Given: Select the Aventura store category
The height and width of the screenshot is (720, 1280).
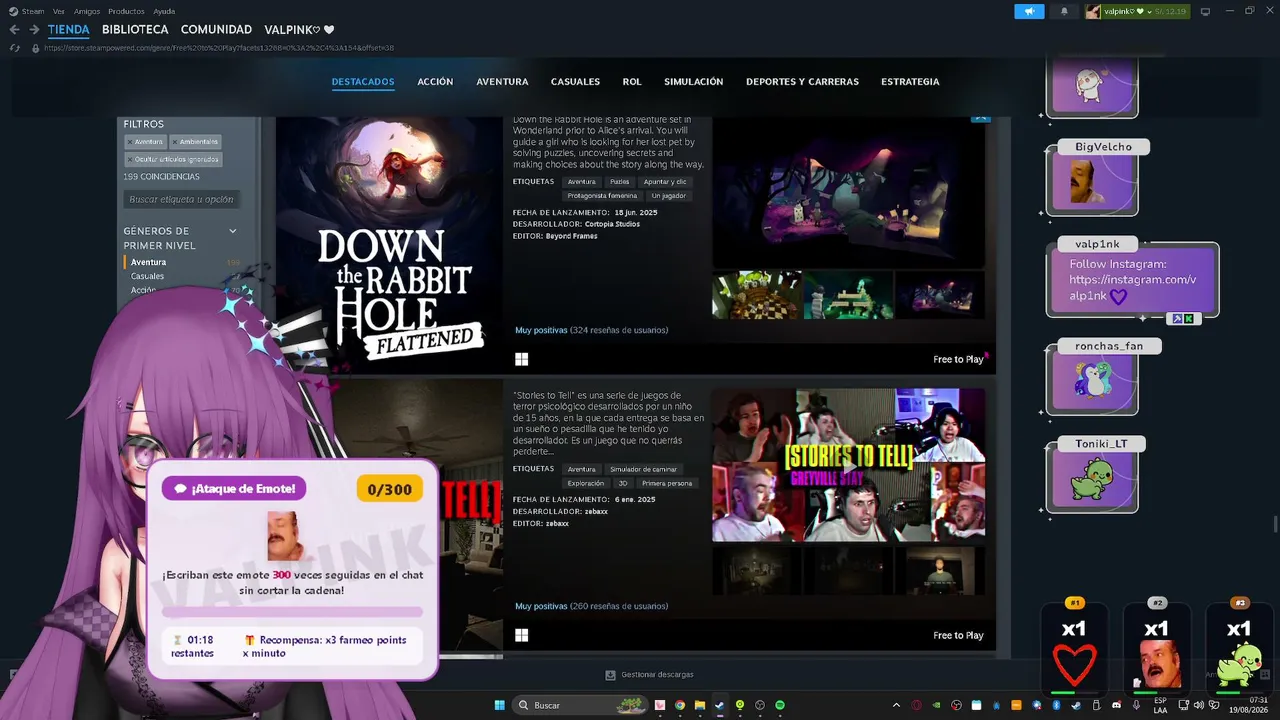Looking at the screenshot, I should [x=502, y=82].
